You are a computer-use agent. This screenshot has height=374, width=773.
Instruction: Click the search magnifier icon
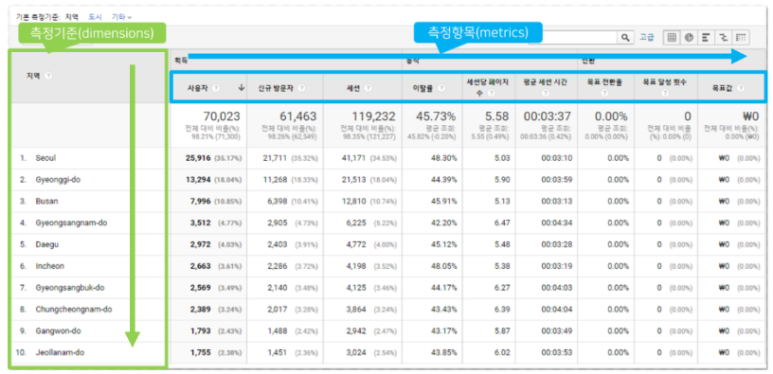pyautogui.click(x=625, y=37)
